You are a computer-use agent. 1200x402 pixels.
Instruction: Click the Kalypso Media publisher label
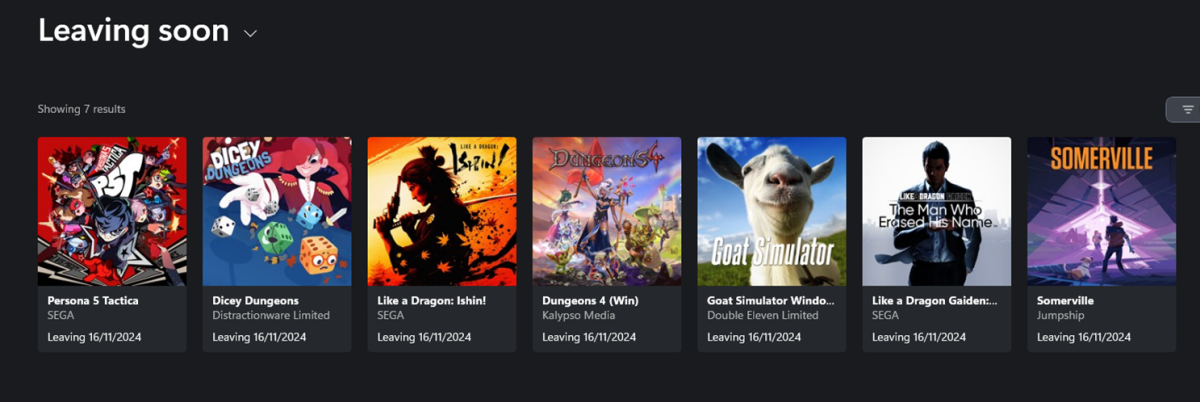(x=577, y=316)
